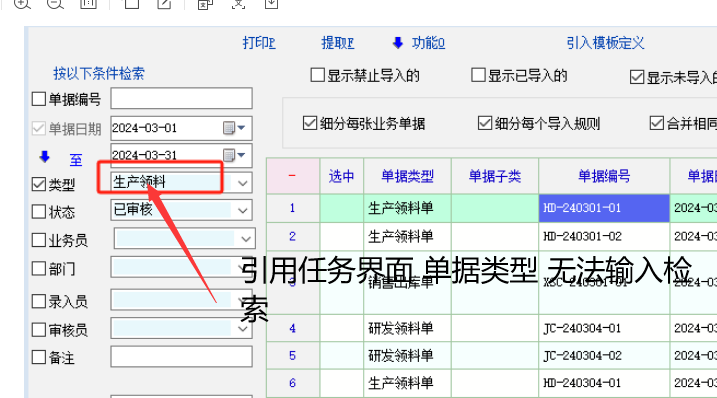Toggle 显示禁止导入的 checkbox
717x398 pixels.
pyautogui.click(x=317, y=75)
